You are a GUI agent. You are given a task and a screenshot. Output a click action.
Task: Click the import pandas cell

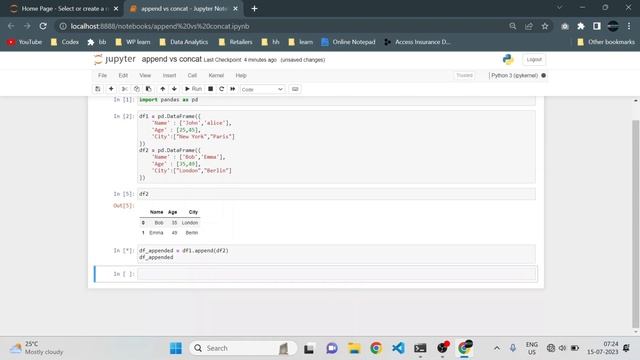coord(336,100)
